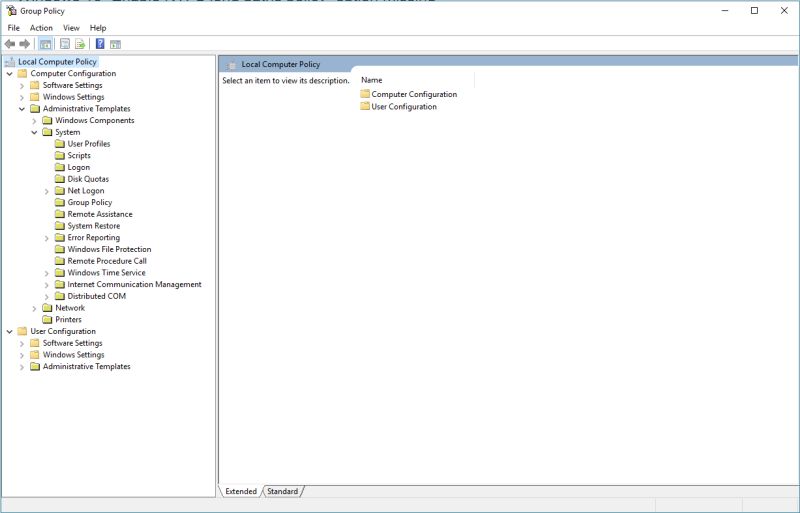Screen dimensions: 800x513
Task: Expand Software Settings under Computer Configuration
Action: 22,85
